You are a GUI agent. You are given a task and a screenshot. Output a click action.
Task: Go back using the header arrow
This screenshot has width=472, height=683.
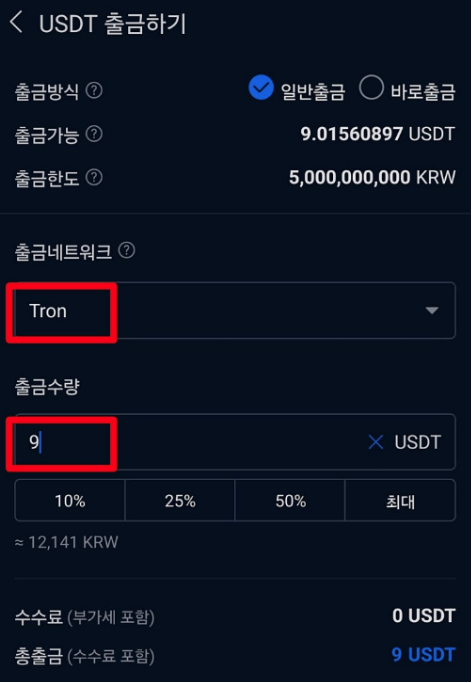pos(16,22)
